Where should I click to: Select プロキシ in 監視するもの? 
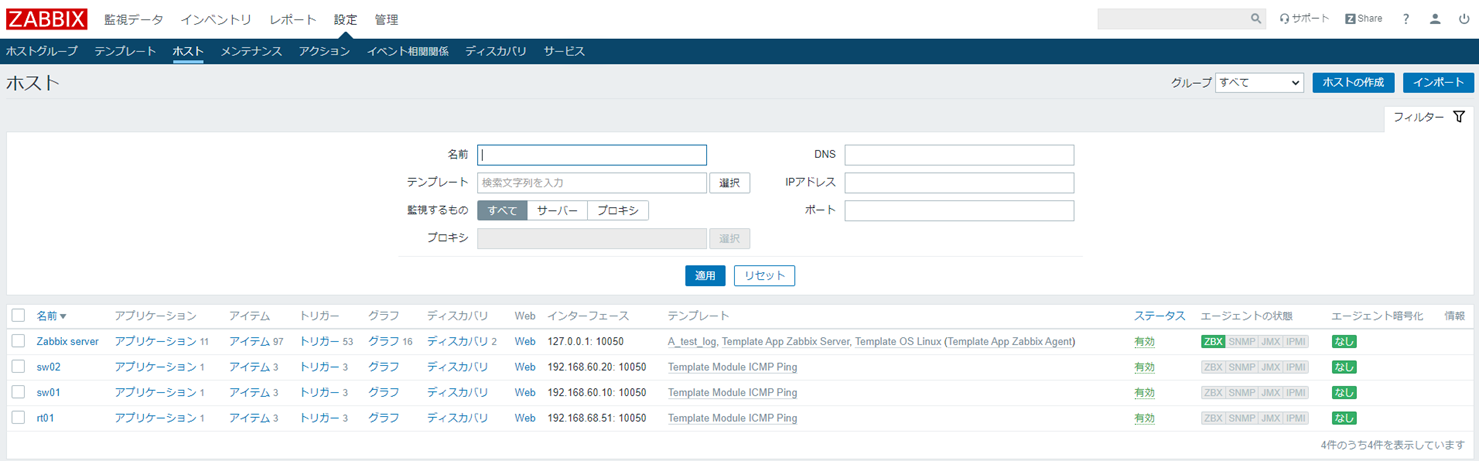(x=618, y=211)
